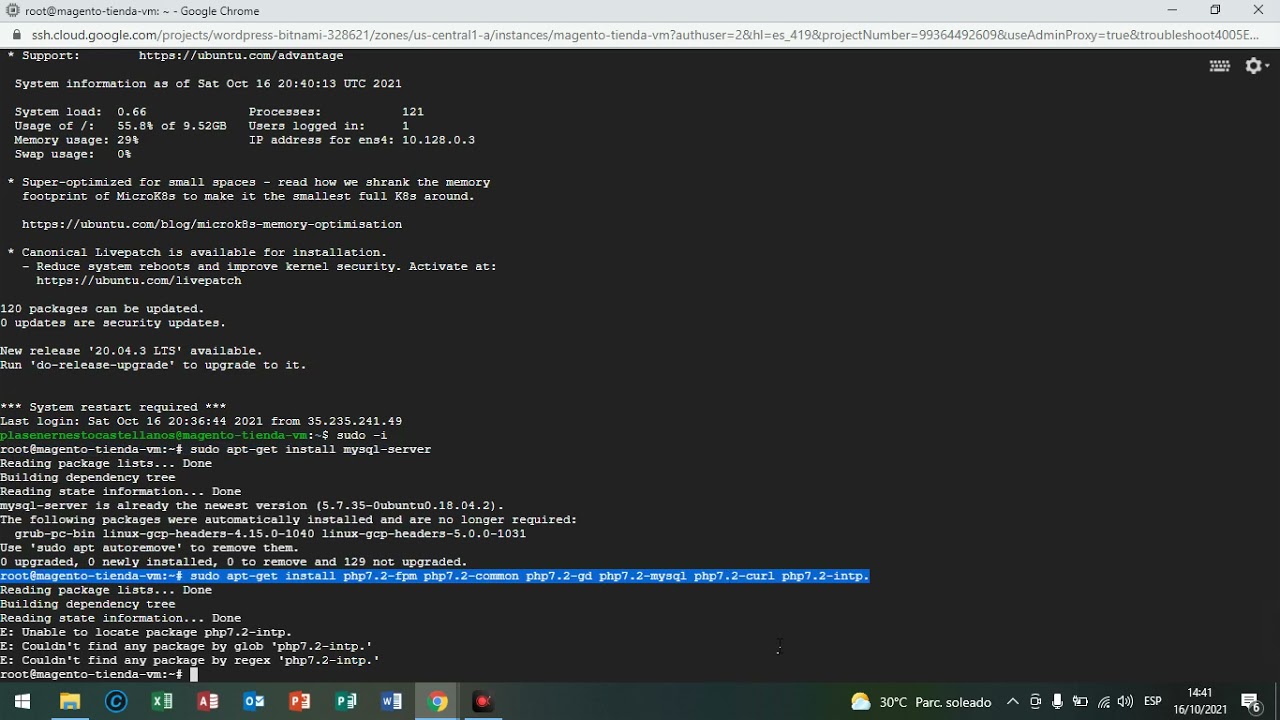Open PowerPoint from the taskbar
1280x720 pixels.
pyautogui.click(x=300, y=702)
